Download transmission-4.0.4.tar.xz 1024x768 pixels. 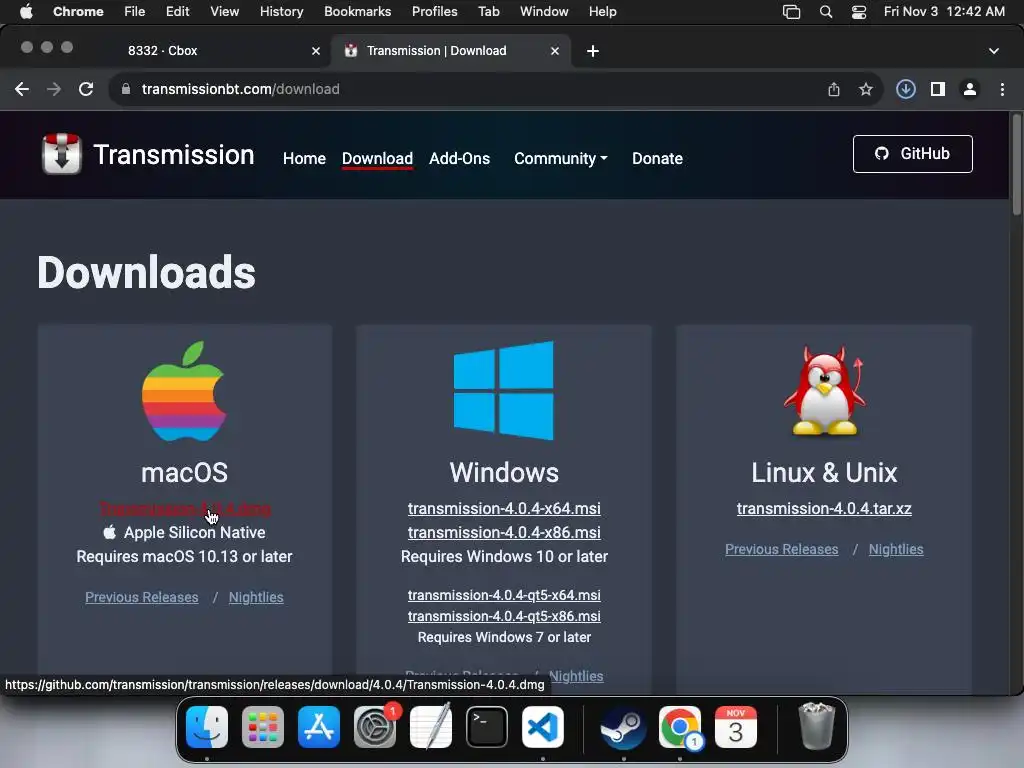pos(824,509)
